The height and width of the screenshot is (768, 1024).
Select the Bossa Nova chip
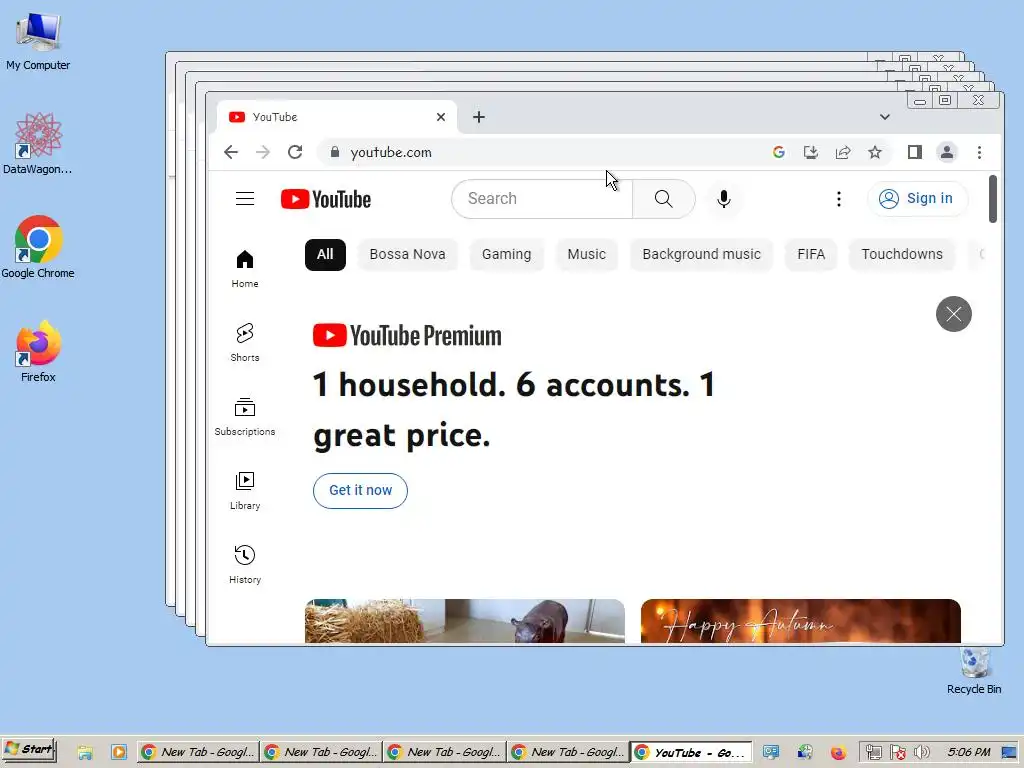(408, 255)
